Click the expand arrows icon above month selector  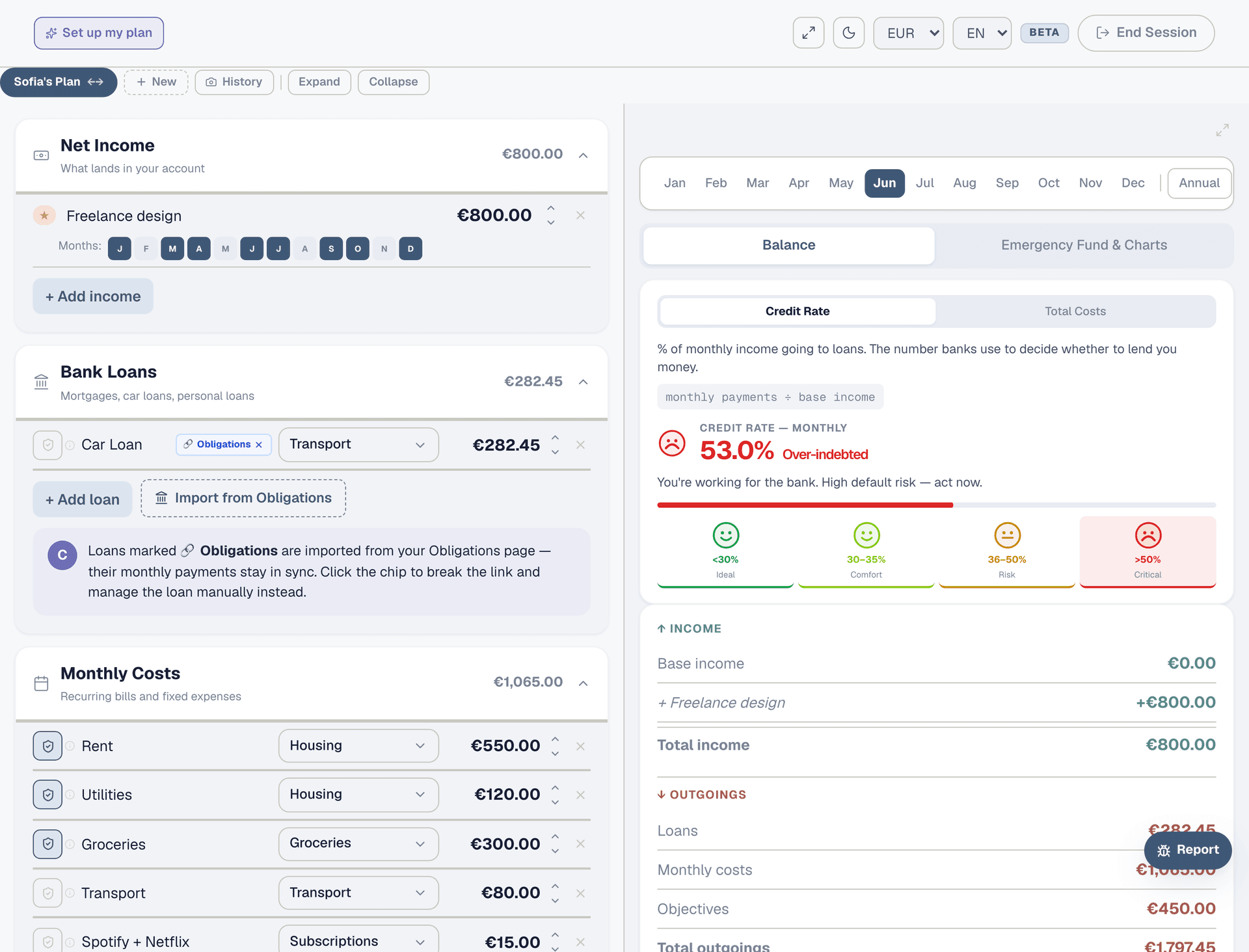(1222, 130)
